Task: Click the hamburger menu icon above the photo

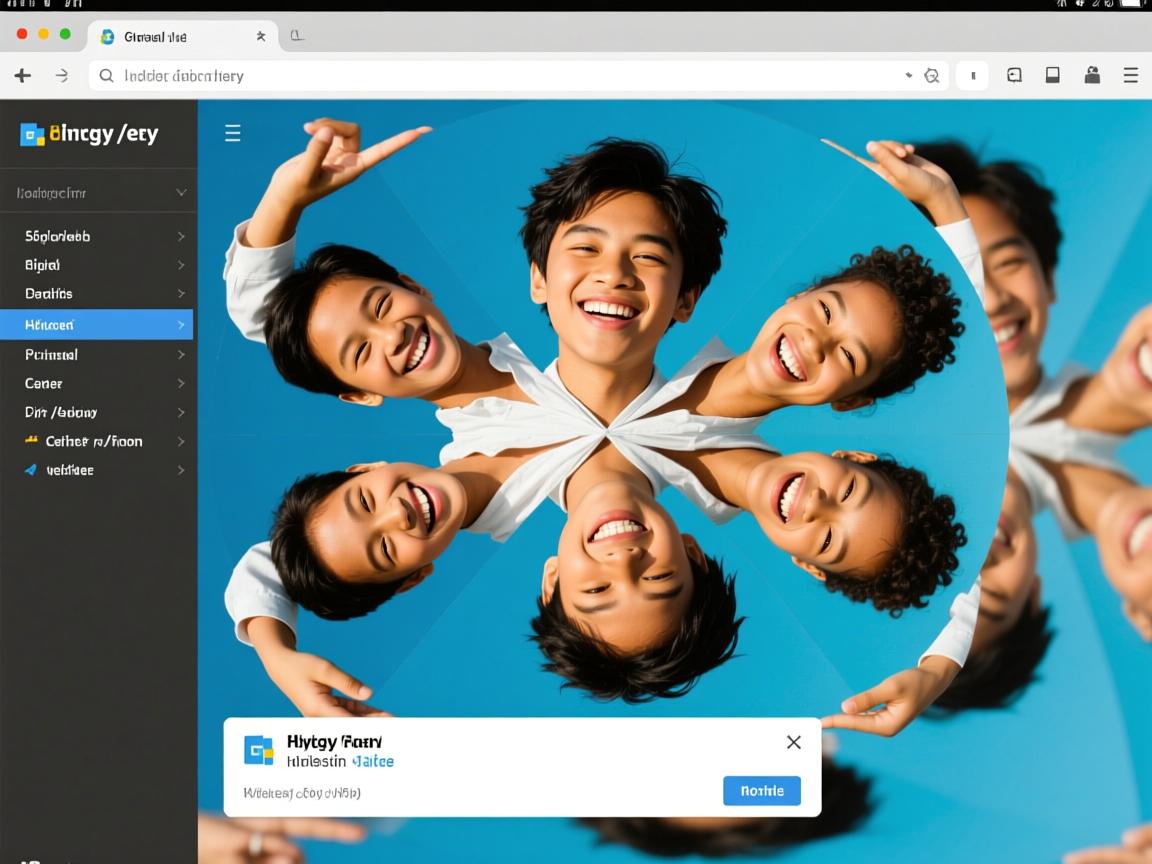Action: [x=232, y=134]
